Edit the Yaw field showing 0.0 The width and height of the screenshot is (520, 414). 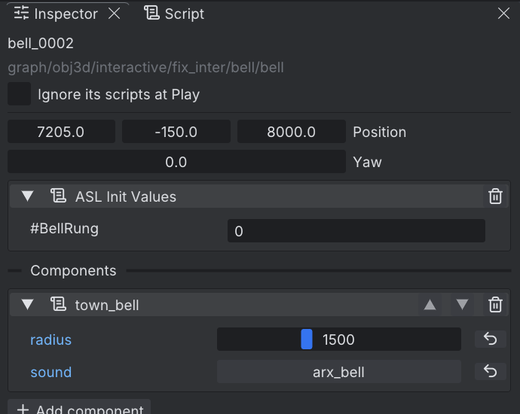176,162
